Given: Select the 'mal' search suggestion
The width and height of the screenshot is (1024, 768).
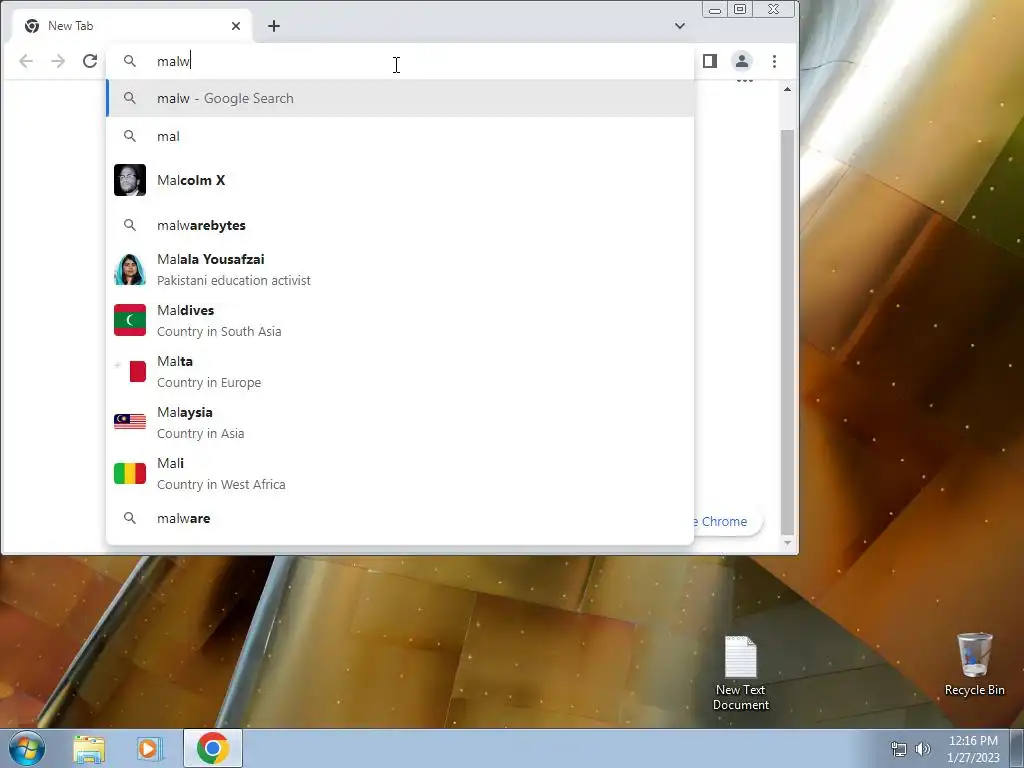Looking at the screenshot, I should tap(400, 136).
